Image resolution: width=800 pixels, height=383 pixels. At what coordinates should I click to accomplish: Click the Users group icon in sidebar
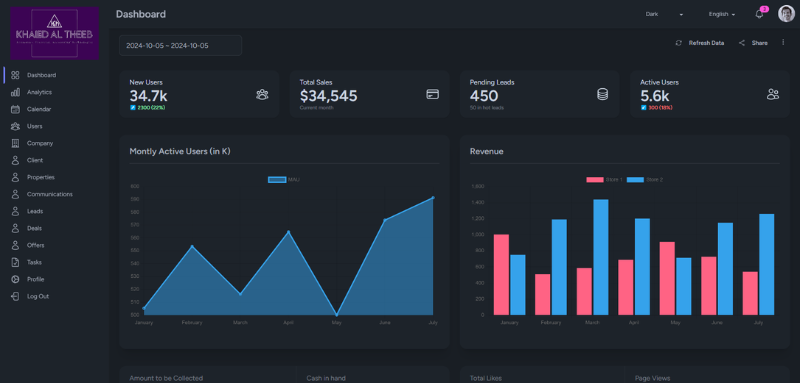coord(15,126)
